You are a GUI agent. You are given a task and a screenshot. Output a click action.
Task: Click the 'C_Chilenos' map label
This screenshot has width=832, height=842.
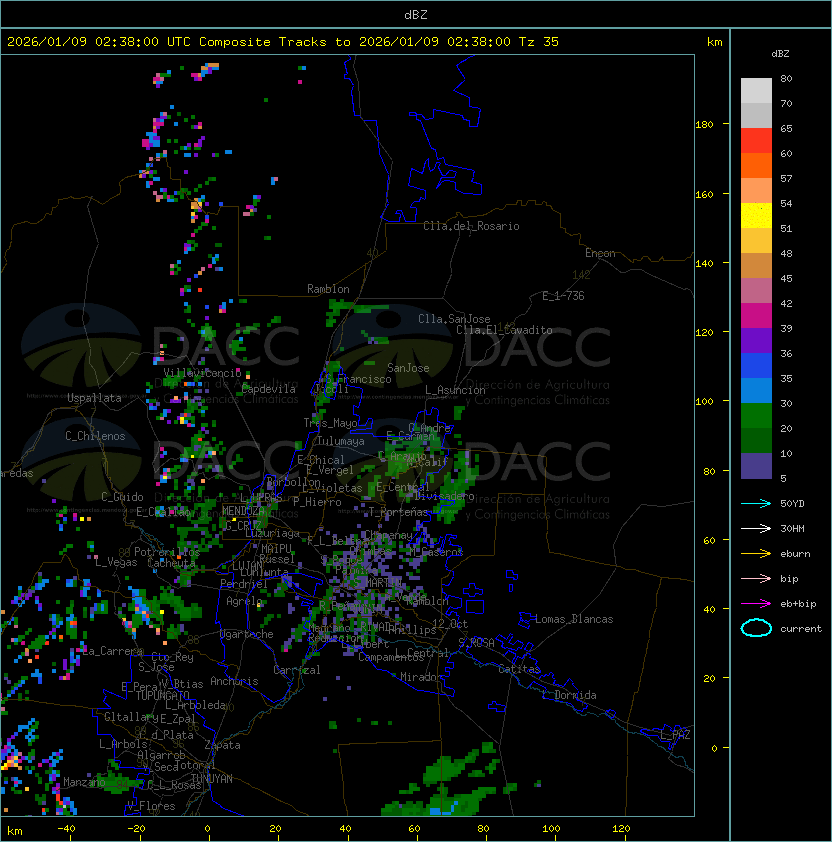(x=95, y=436)
